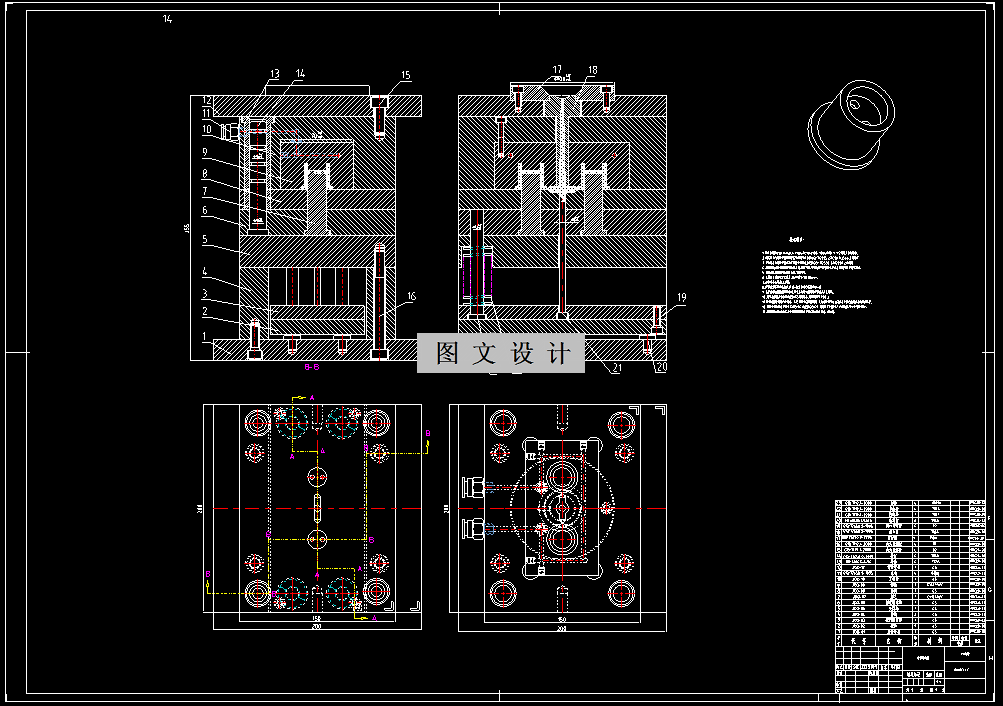Viewport: 1003px width, 706px height.
Task: Click the parts list table
Action: pos(910,573)
